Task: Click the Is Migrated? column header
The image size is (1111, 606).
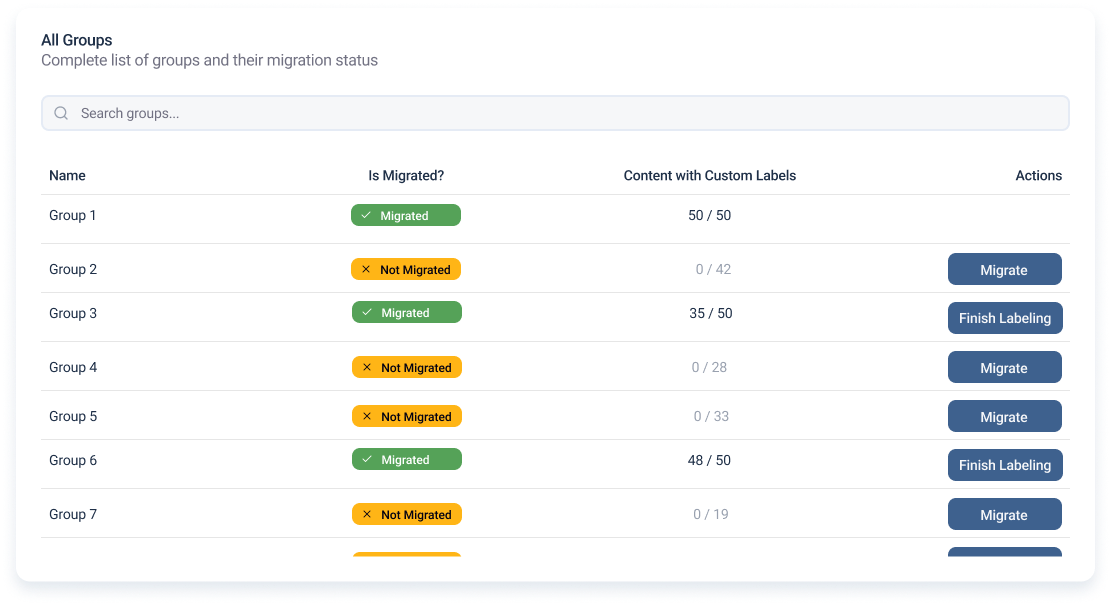Action: point(406,176)
